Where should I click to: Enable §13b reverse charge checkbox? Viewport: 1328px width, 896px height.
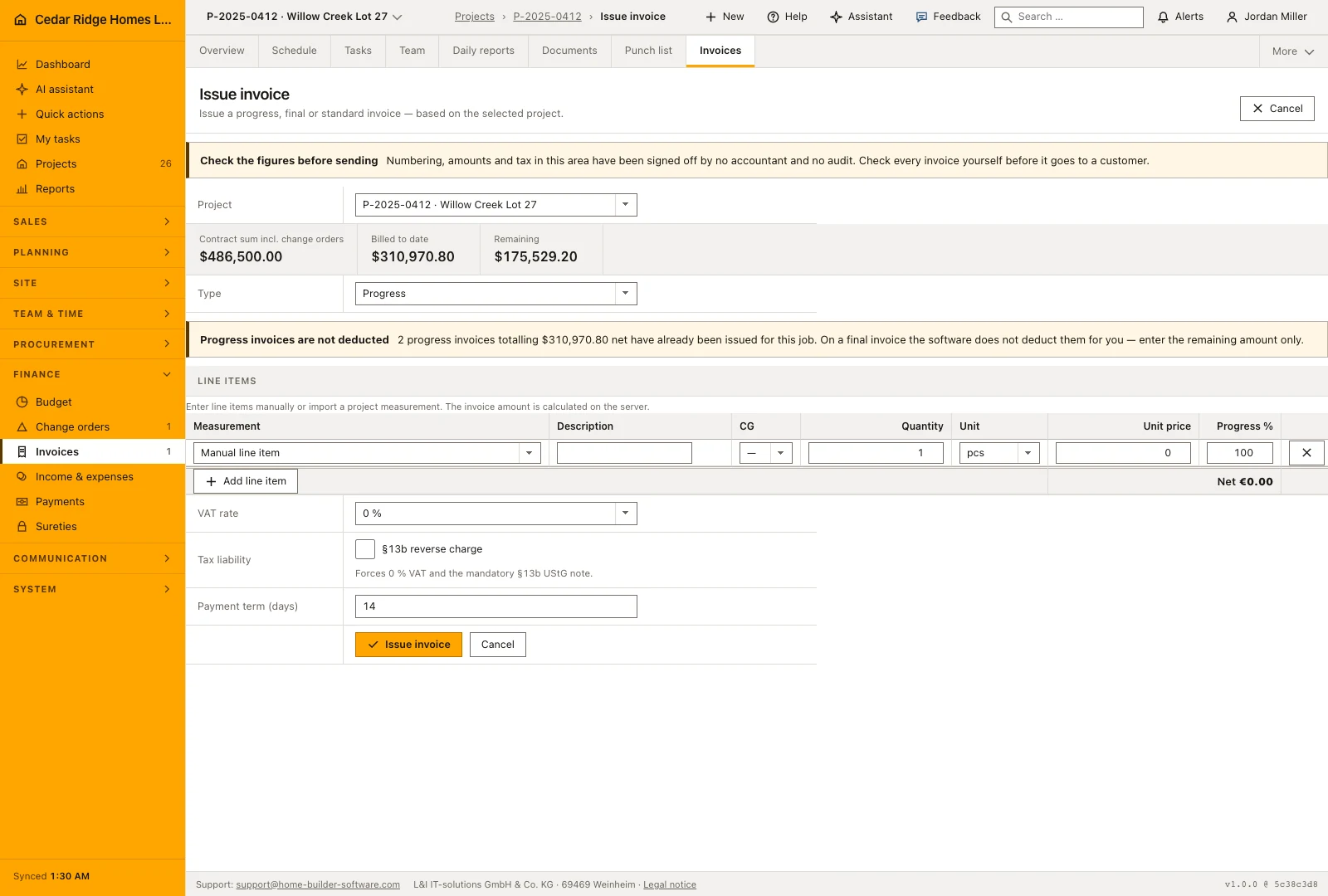click(365, 549)
